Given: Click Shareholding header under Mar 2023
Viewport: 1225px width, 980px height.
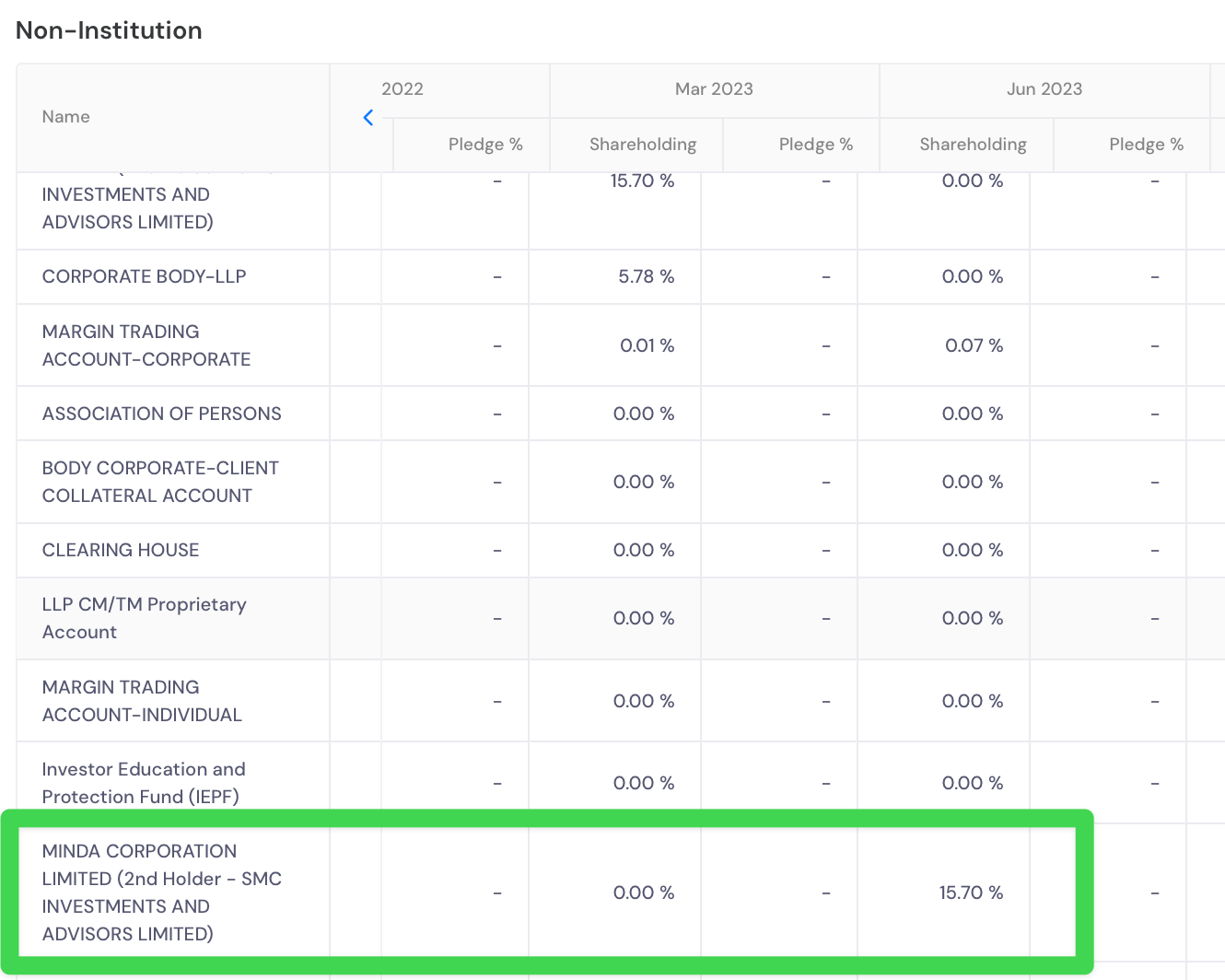Looking at the screenshot, I should [x=643, y=145].
